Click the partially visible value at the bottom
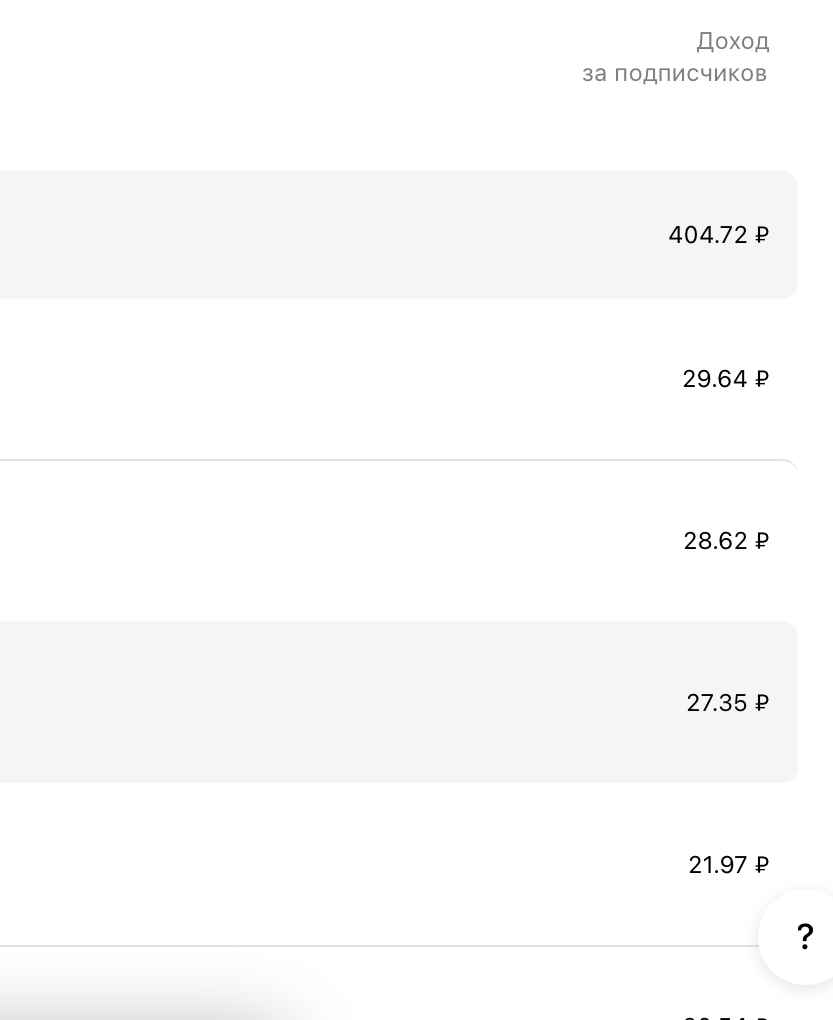The image size is (833, 1020). 726,1017
